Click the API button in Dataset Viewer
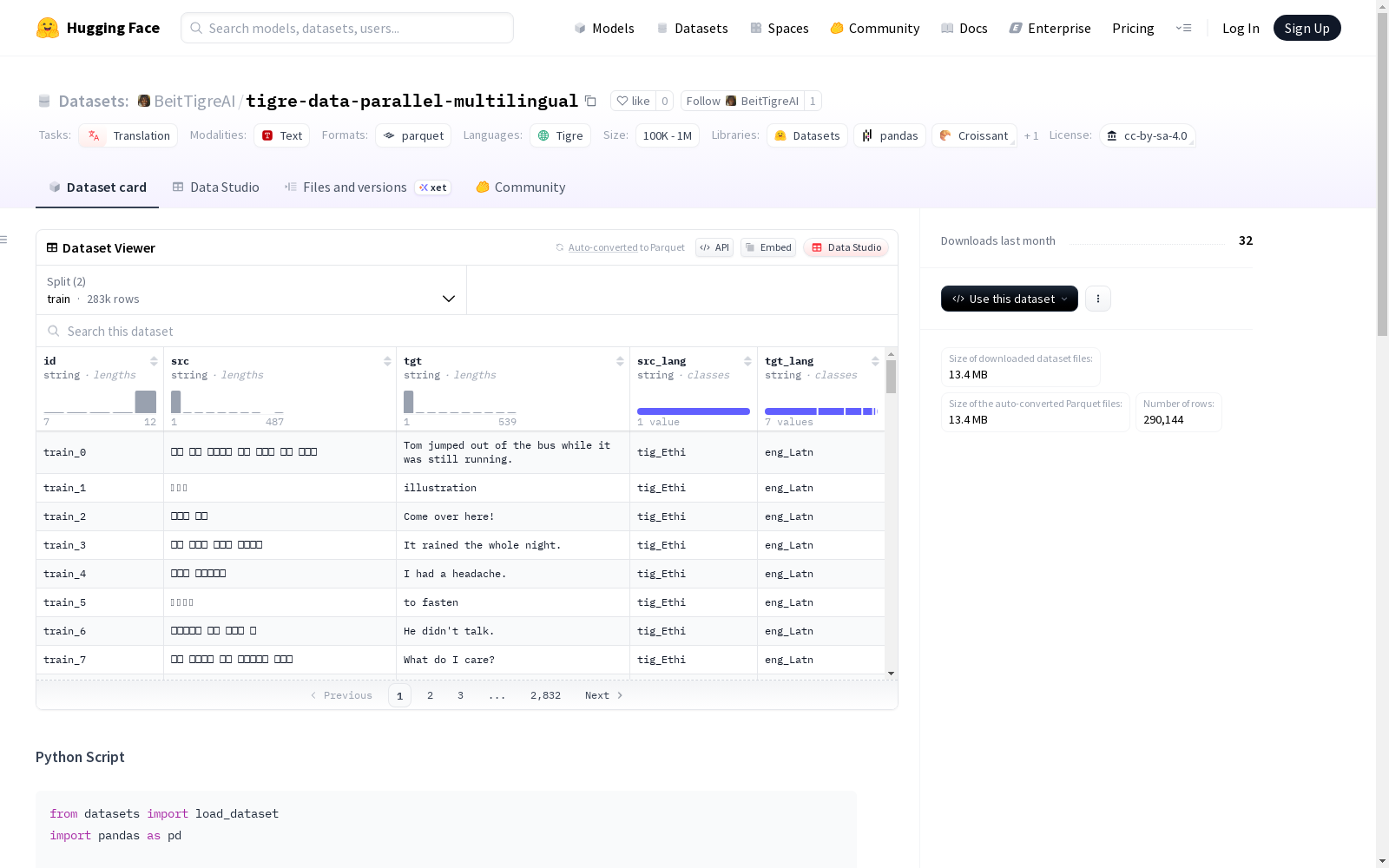The image size is (1389, 868). (x=714, y=247)
